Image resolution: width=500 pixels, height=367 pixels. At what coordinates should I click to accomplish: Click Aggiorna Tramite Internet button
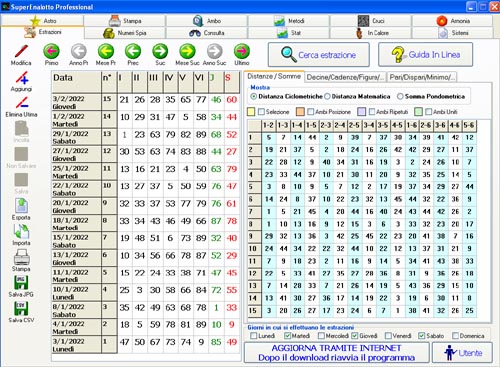pos(337,353)
